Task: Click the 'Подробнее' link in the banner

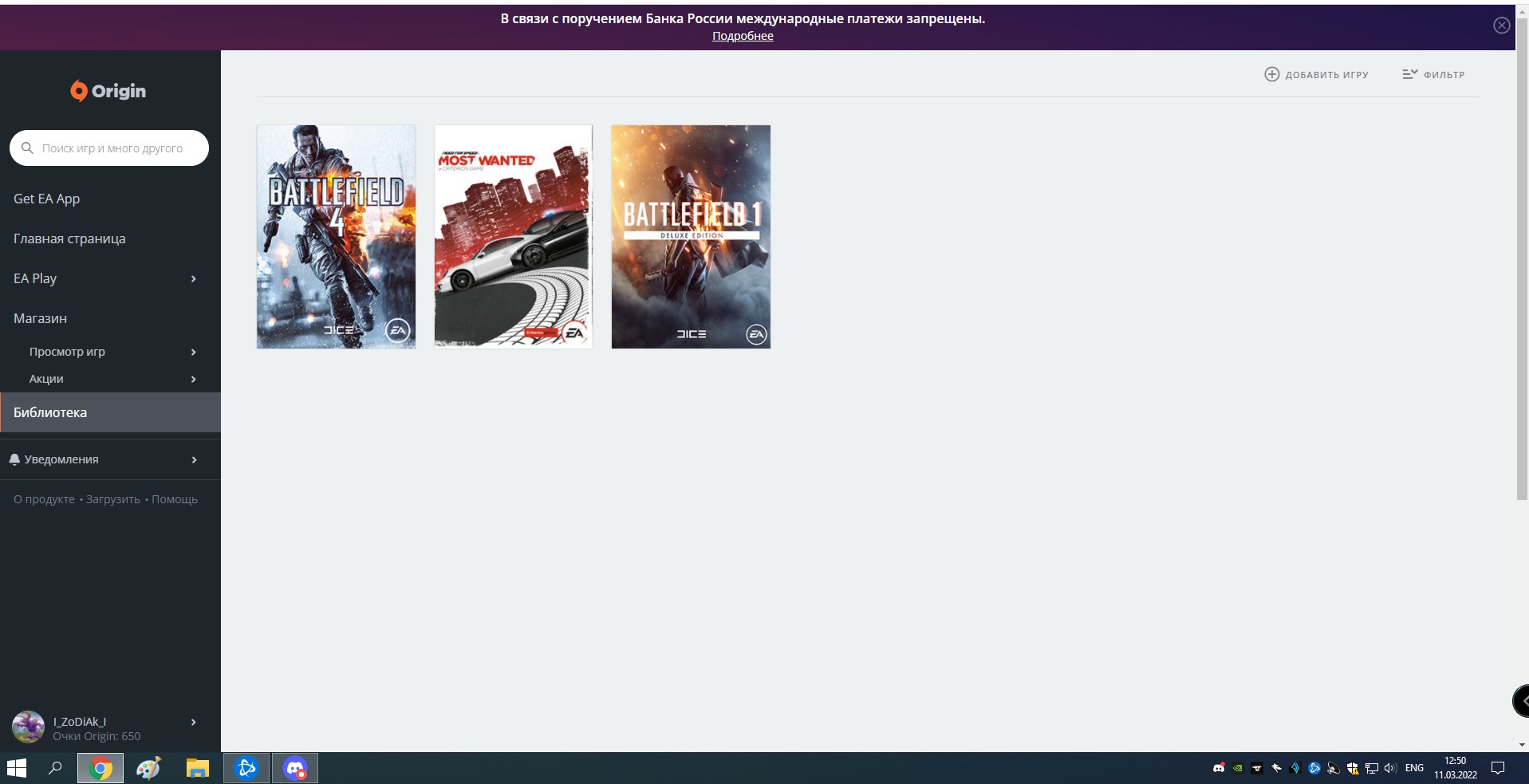Action: pyautogui.click(x=742, y=35)
